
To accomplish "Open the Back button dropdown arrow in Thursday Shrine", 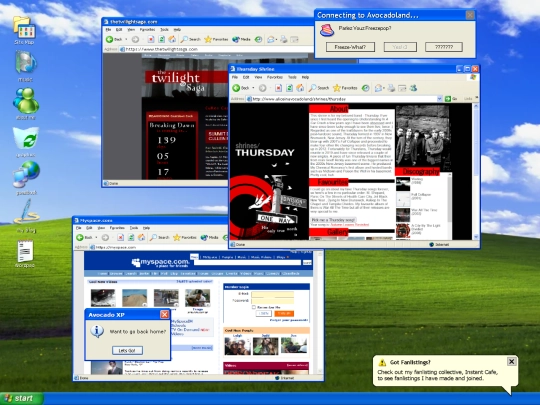I will (253, 88).
